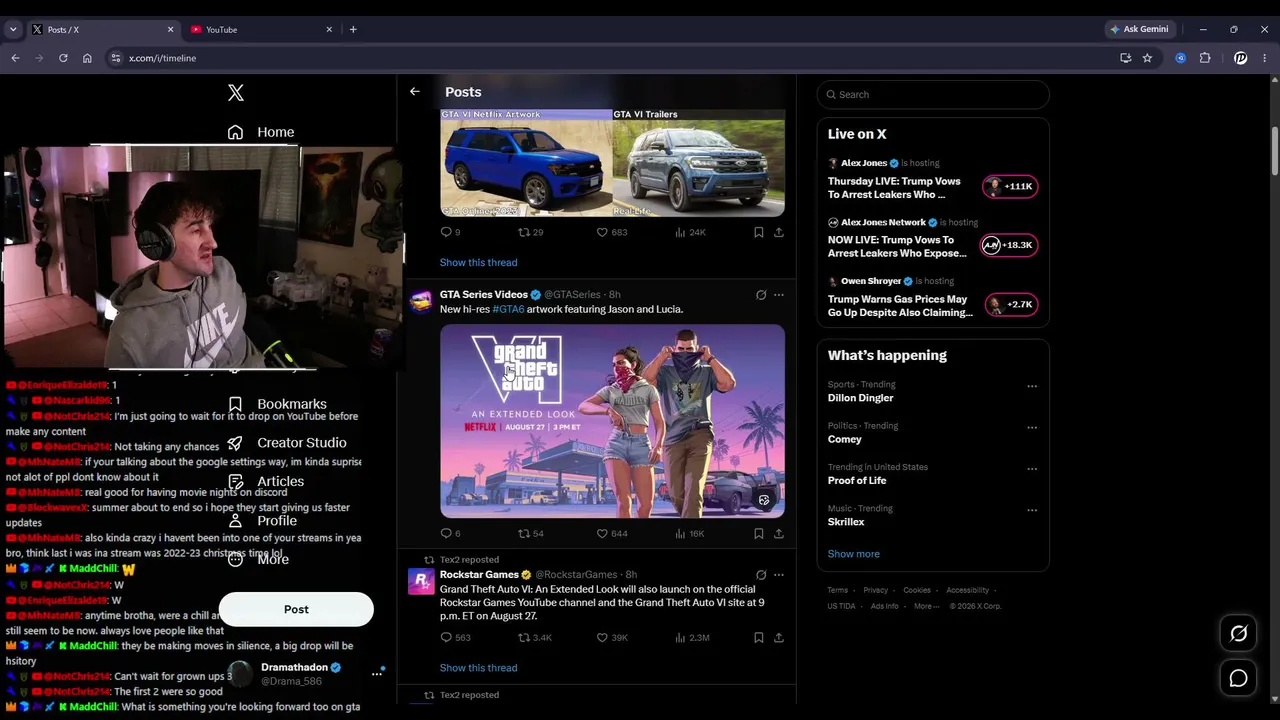The width and height of the screenshot is (1280, 720).
Task: Open the Dramathadon account menu dots
Action: coord(377,674)
